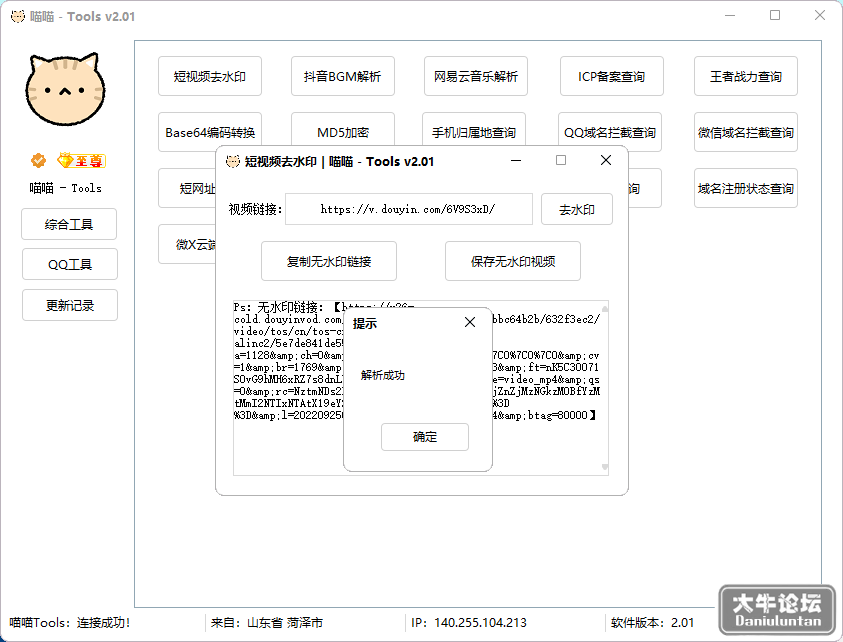Open the Base64编码转换 tool
The height and width of the screenshot is (642, 843).
[210, 132]
